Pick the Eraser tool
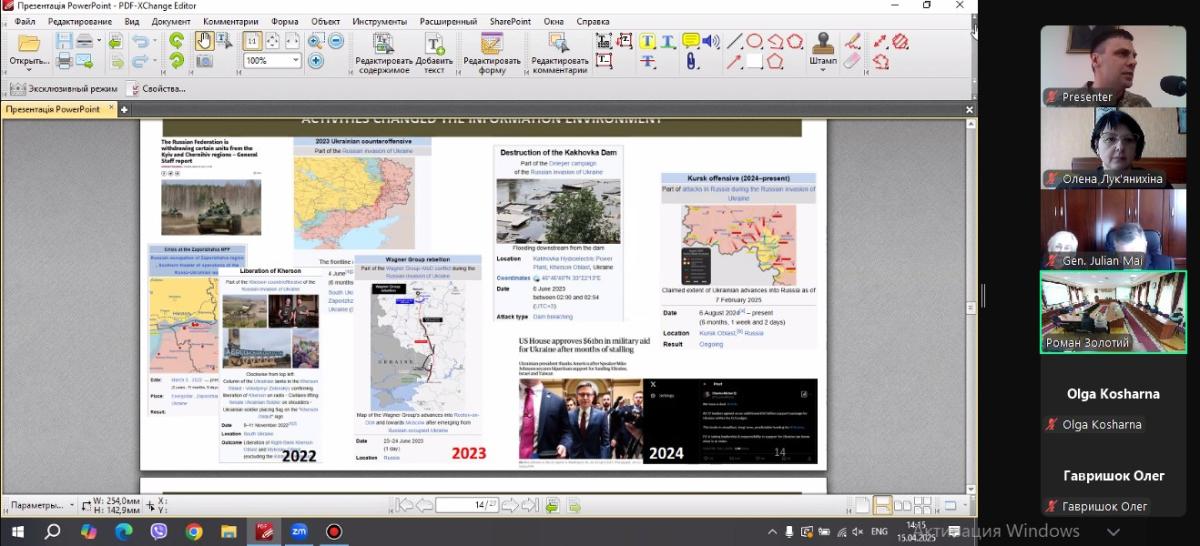This screenshot has width=1200, height=546. click(852, 61)
